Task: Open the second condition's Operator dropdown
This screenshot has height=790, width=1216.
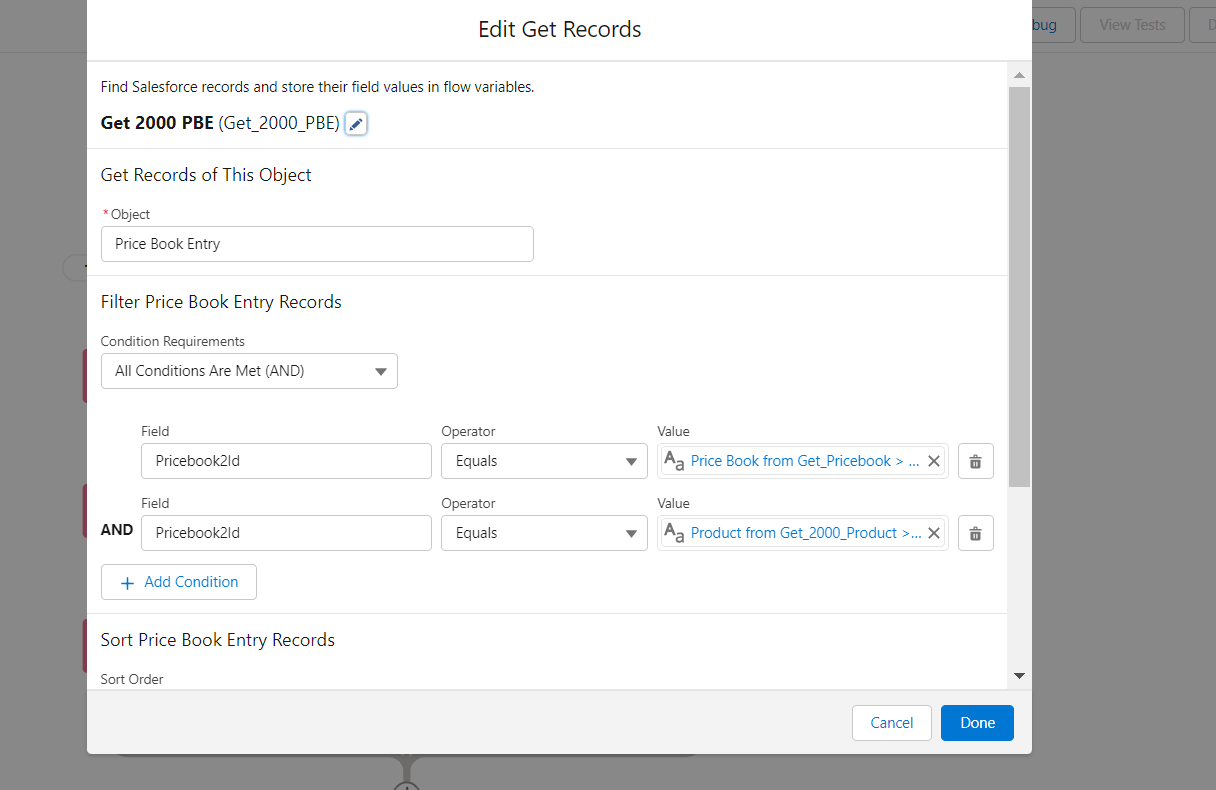Action: [x=544, y=533]
